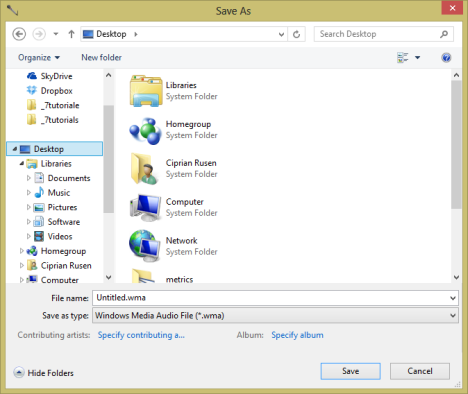Click the Sound Recorder microphone title icon
This screenshot has height=394, width=468.
[12, 10]
